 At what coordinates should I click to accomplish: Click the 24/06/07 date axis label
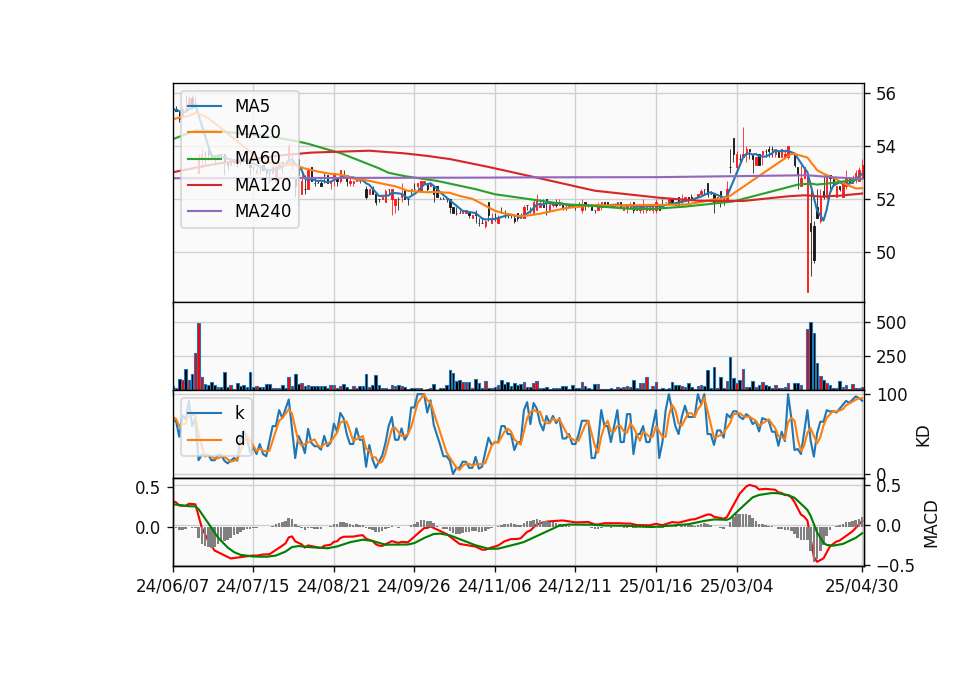[x=172, y=586]
